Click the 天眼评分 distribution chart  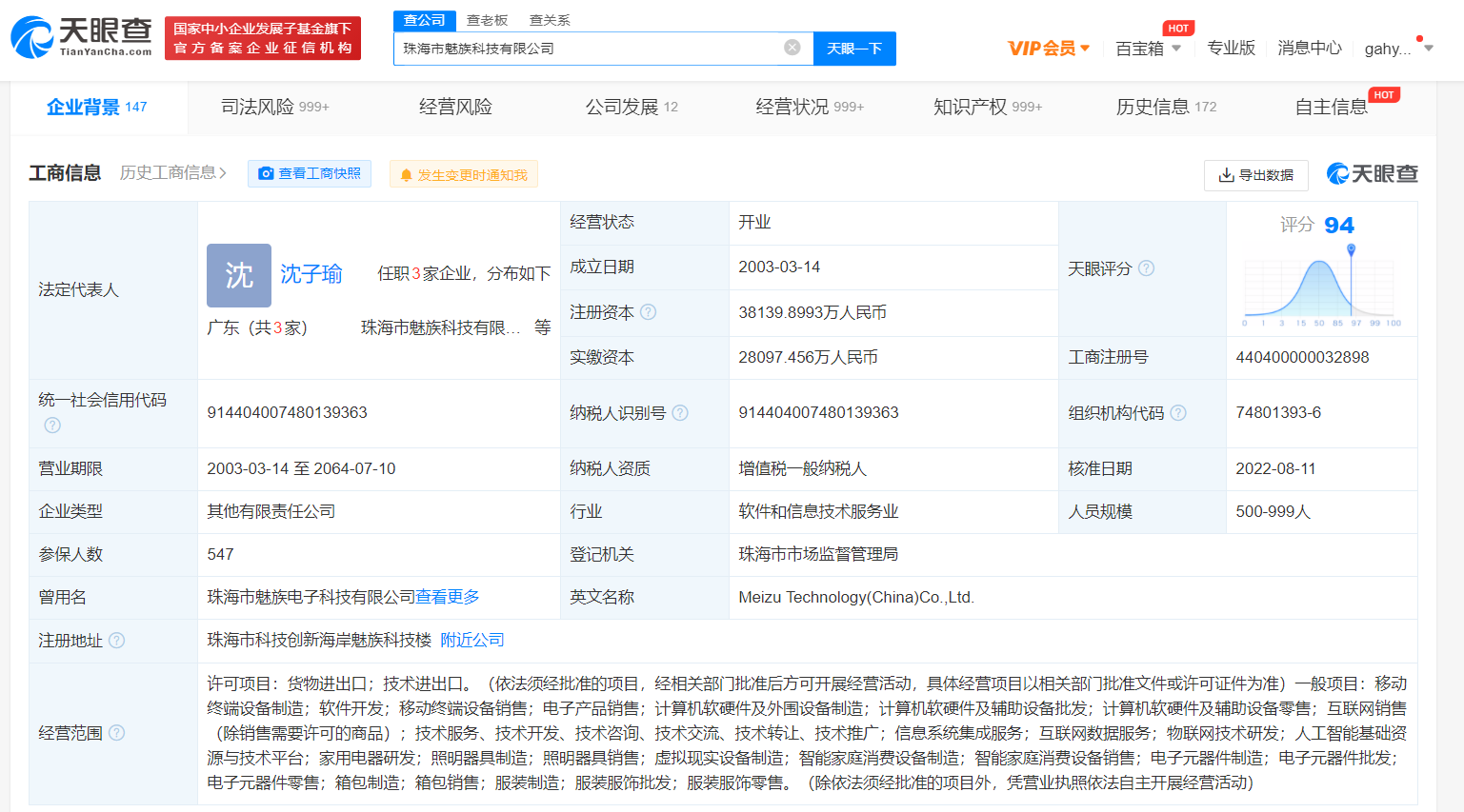click(1321, 286)
